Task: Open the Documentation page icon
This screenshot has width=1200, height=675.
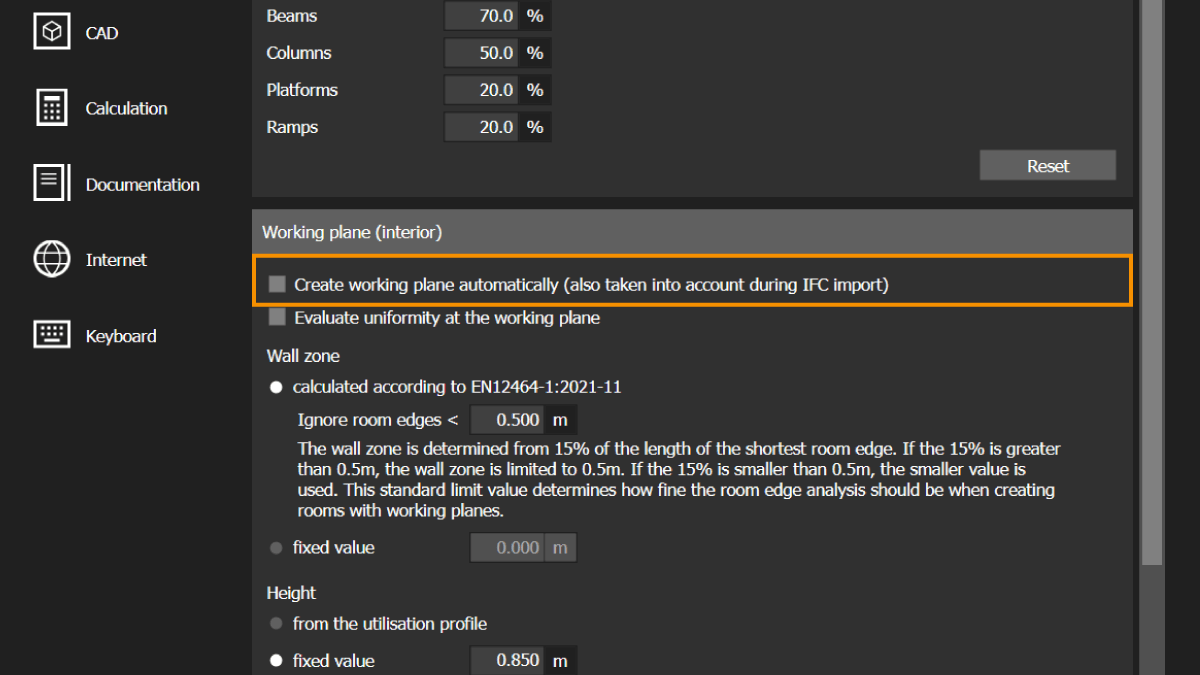Action: 52,184
